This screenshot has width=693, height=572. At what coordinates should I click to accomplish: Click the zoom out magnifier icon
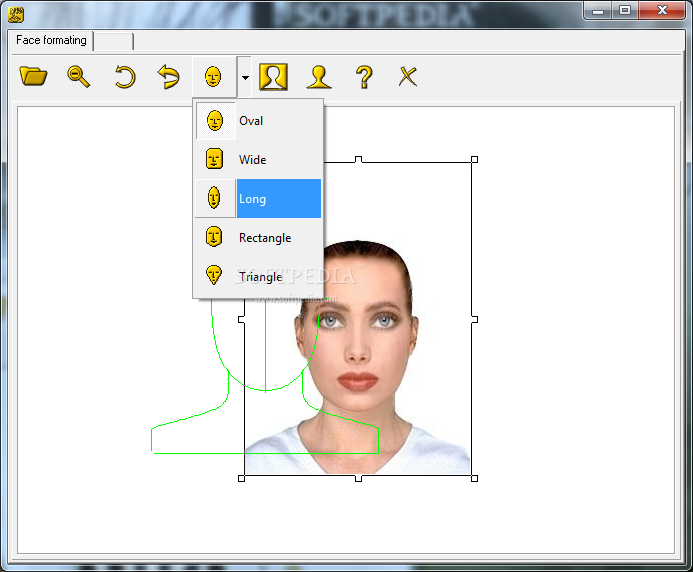click(x=79, y=76)
